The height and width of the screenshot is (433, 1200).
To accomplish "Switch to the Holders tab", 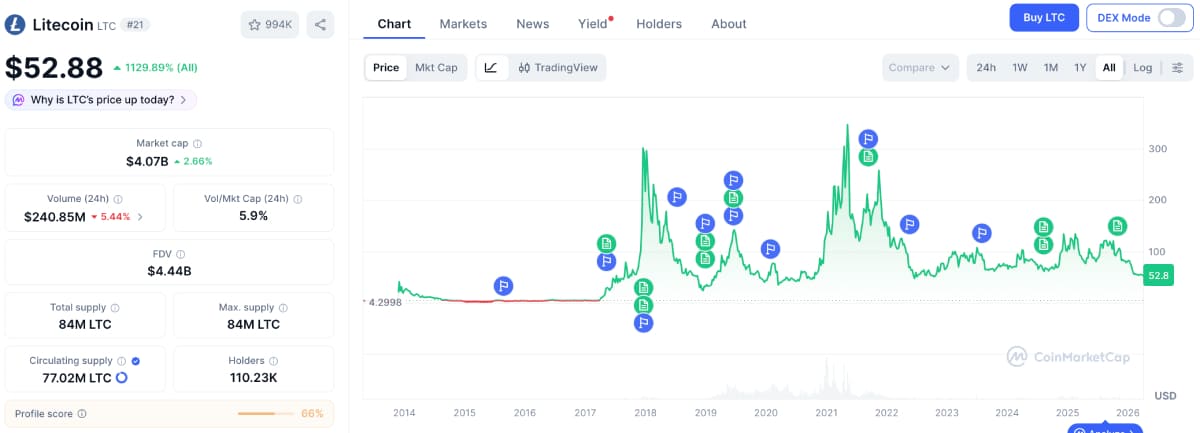I will tap(659, 24).
